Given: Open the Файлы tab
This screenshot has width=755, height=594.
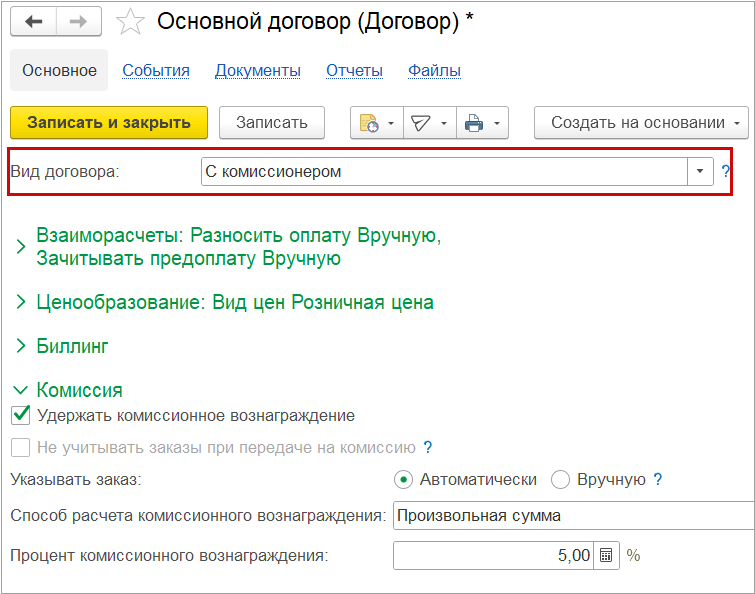Looking at the screenshot, I should click(x=434, y=70).
